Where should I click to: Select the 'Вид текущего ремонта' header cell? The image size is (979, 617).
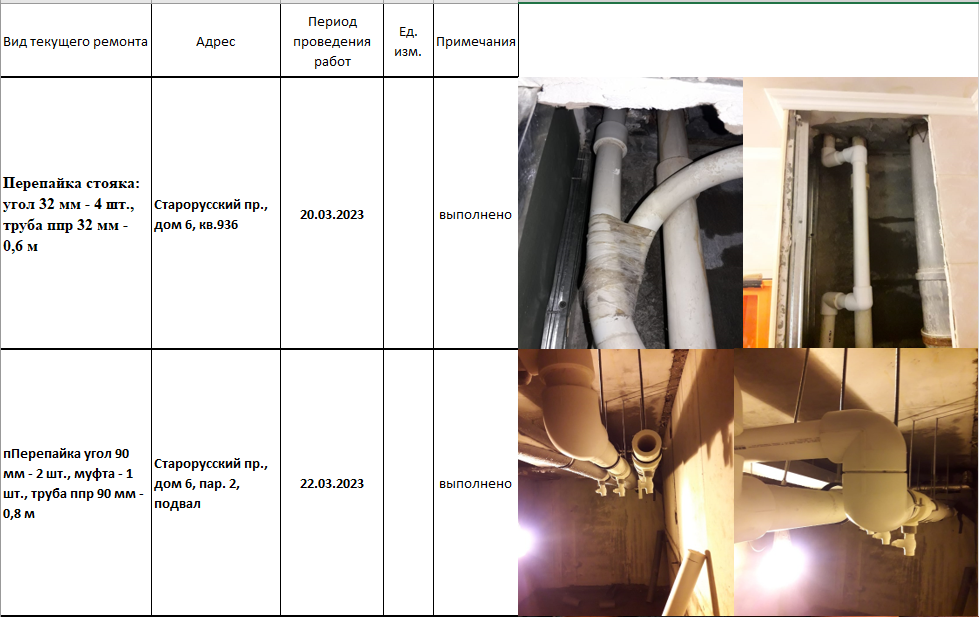[x=75, y=42]
